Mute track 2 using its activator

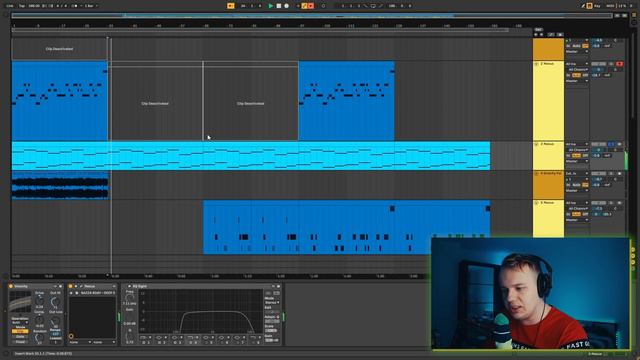click(x=599, y=64)
